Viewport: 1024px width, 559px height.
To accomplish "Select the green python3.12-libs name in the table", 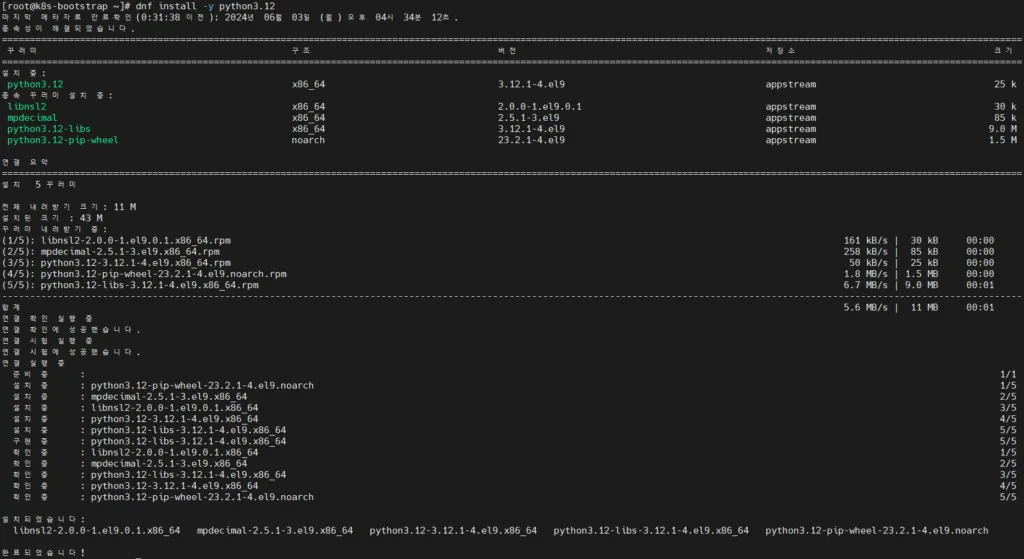I will (49, 129).
